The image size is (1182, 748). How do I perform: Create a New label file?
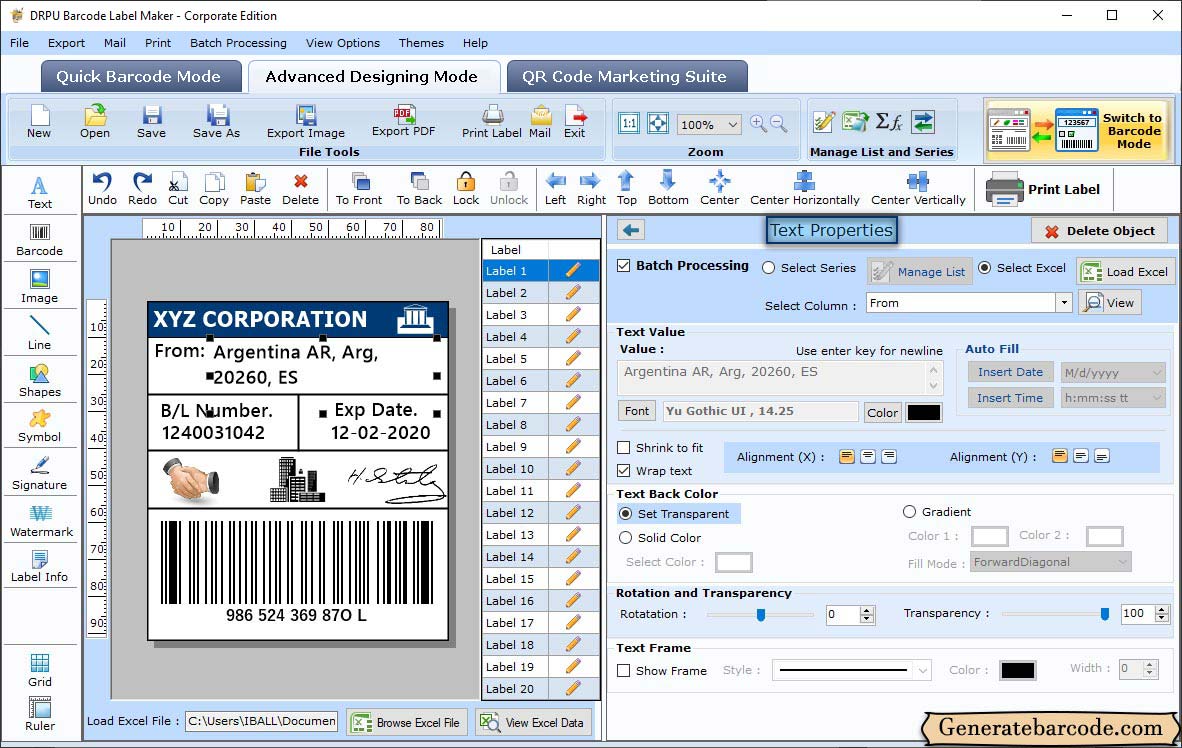point(38,122)
